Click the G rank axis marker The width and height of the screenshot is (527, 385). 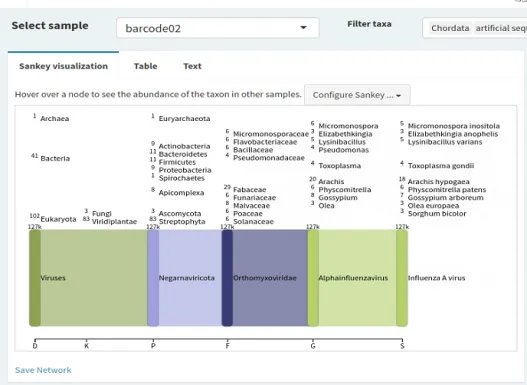click(313, 346)
